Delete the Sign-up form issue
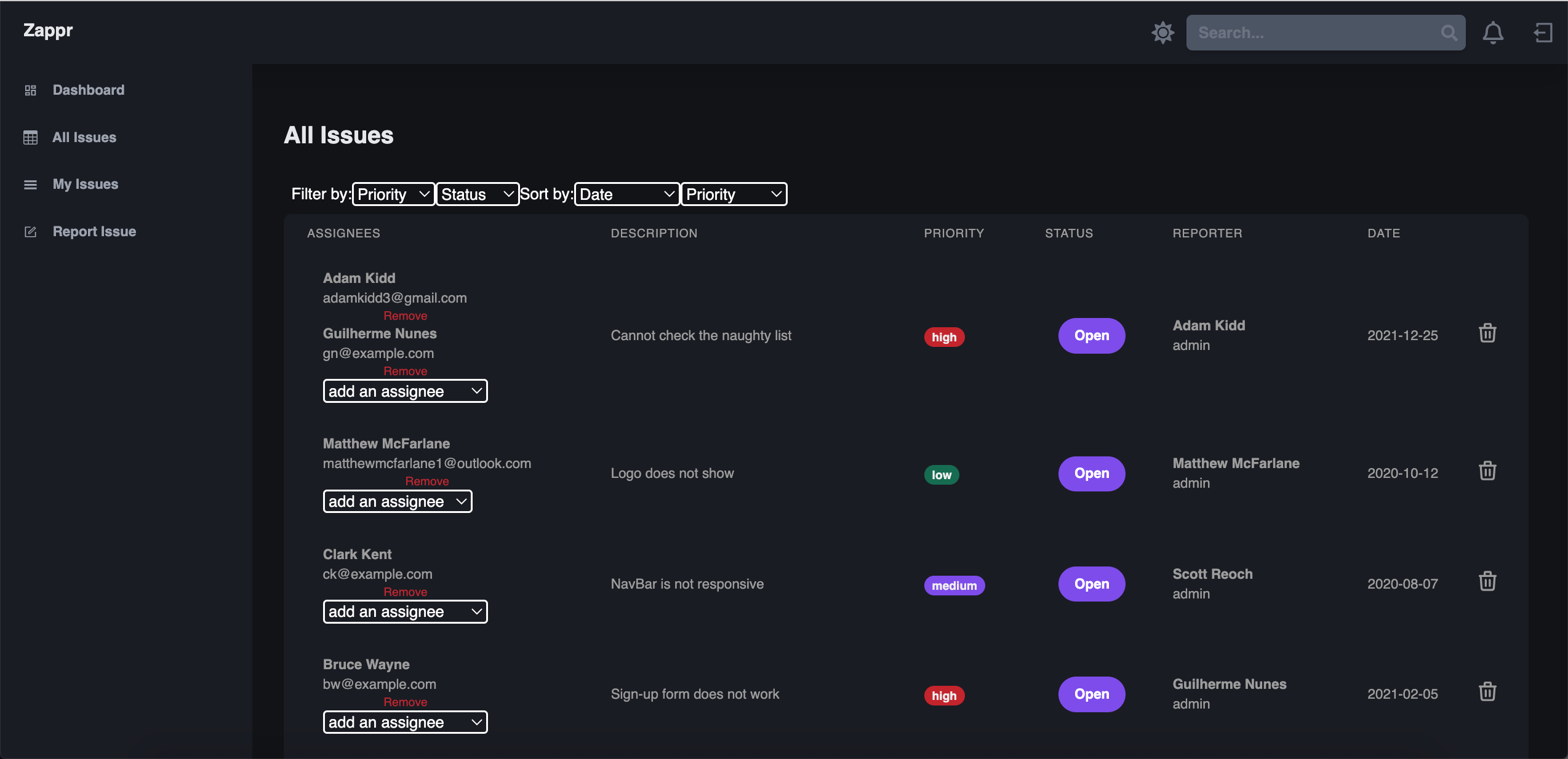This screenshot has width=1568, height=759. coord(1487,692)
